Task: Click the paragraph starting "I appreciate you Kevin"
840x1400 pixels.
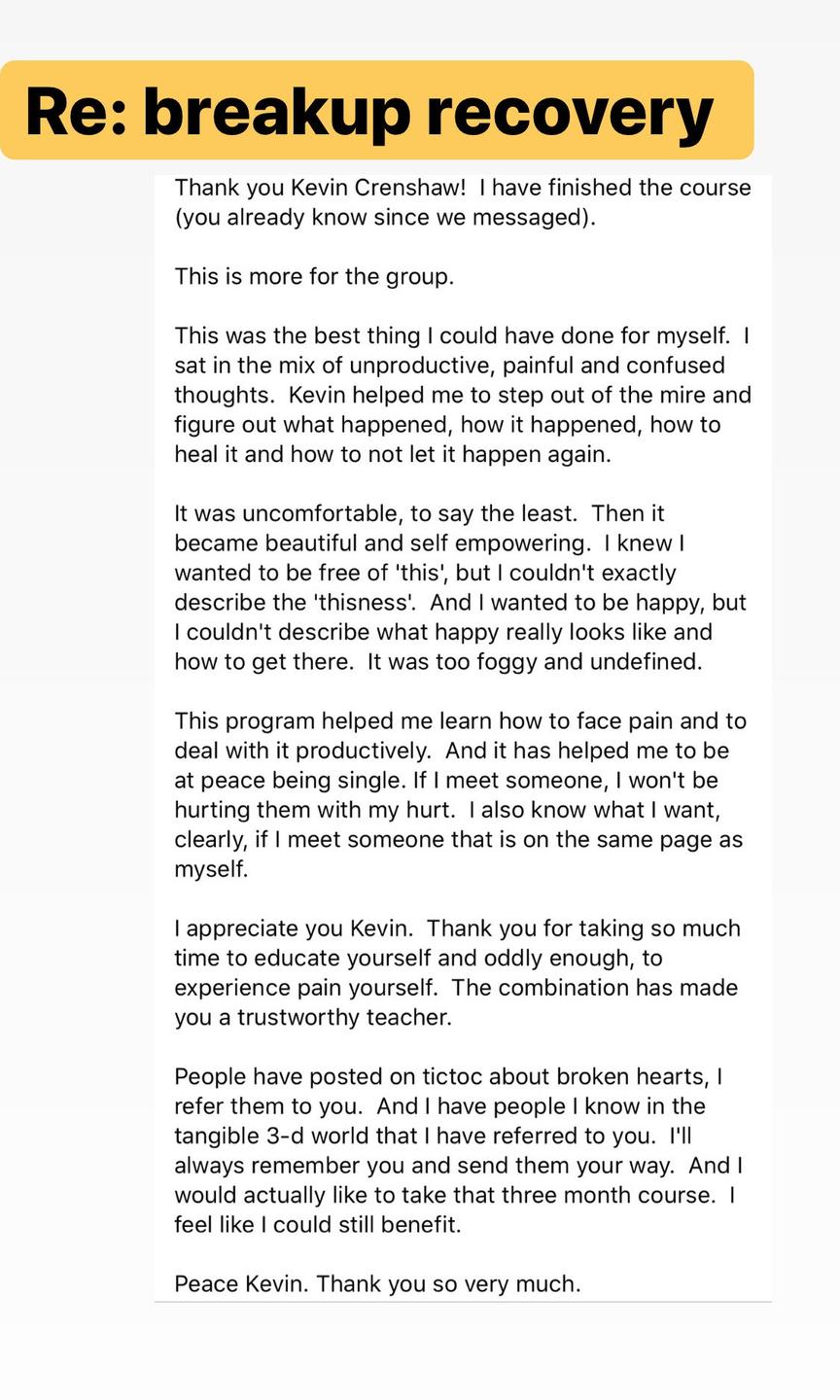Action: click(457, 972)
